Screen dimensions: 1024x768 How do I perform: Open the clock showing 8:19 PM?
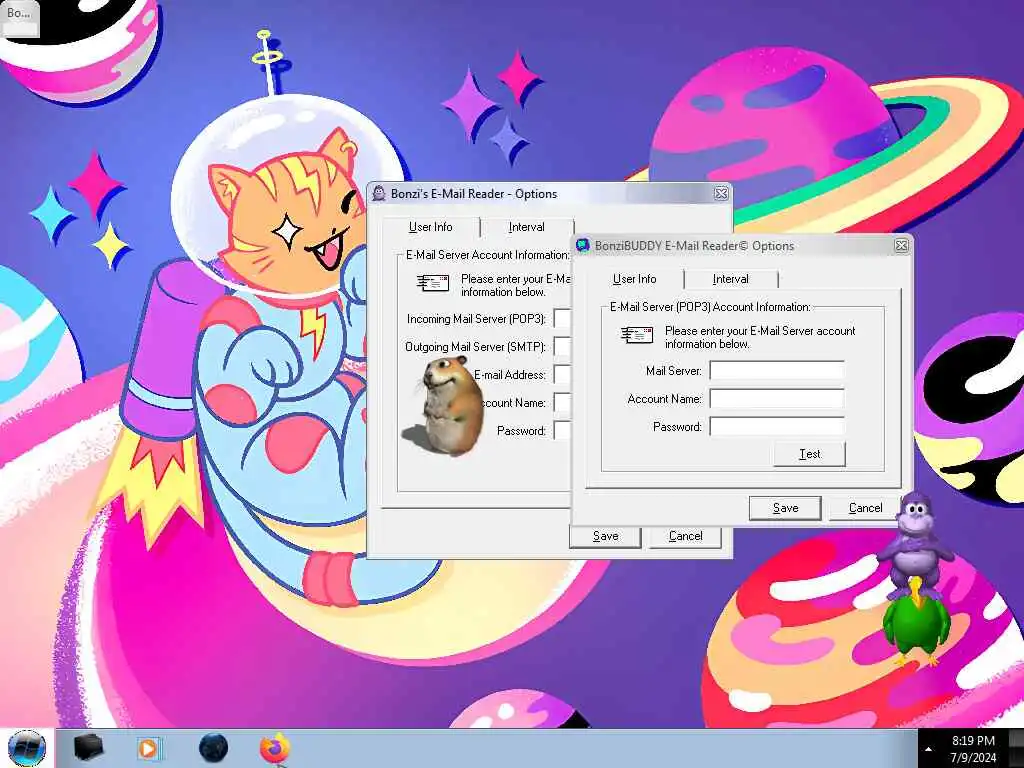[x=973, y=748]
